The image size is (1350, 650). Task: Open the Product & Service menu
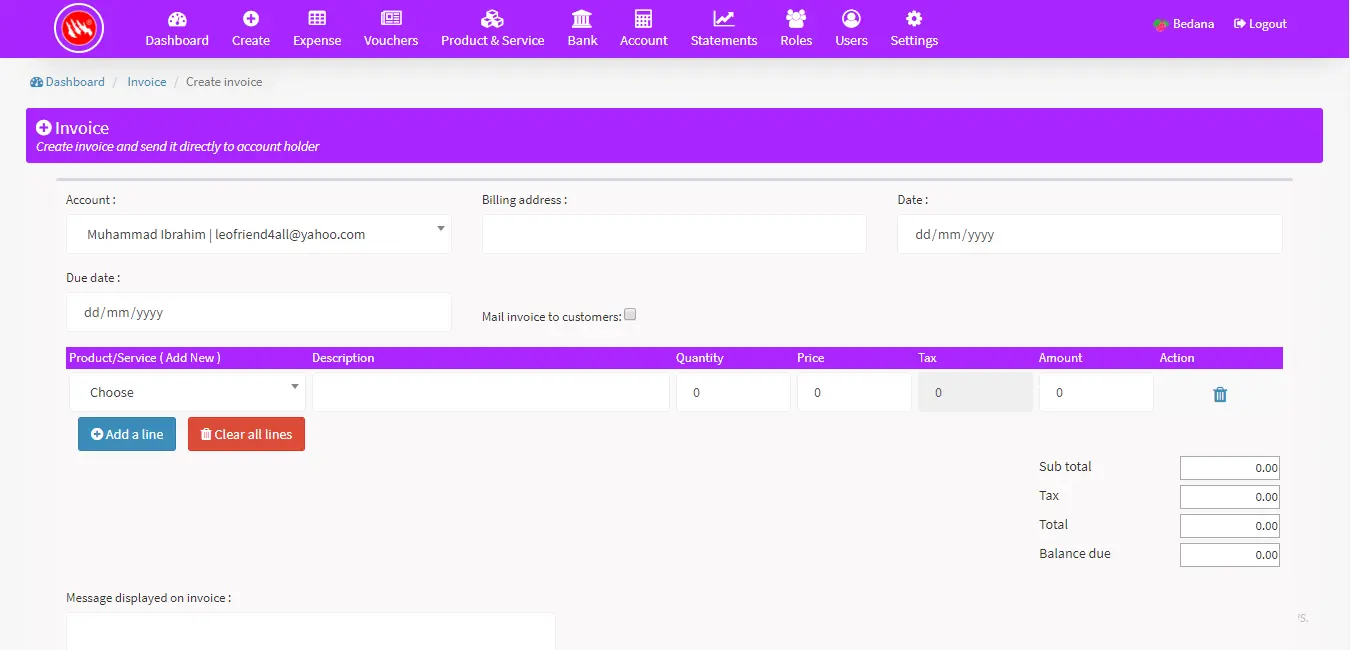(x=492, y=29)
